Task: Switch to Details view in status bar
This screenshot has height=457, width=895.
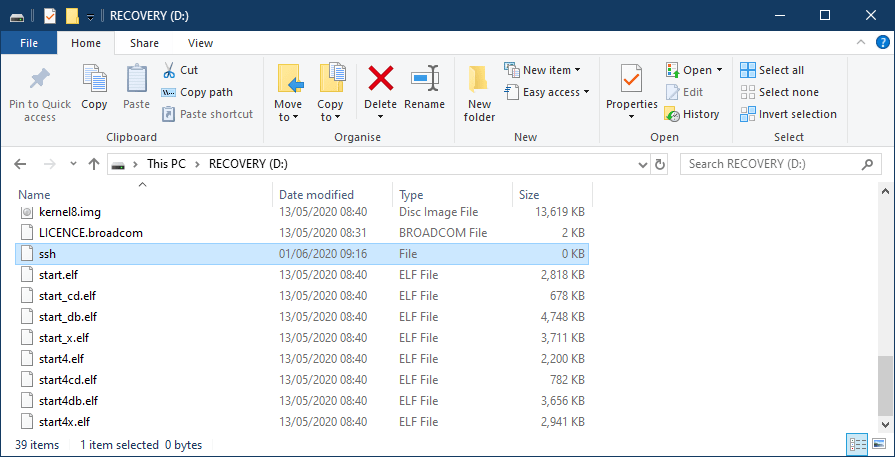Action: click(x=858, y=444)
